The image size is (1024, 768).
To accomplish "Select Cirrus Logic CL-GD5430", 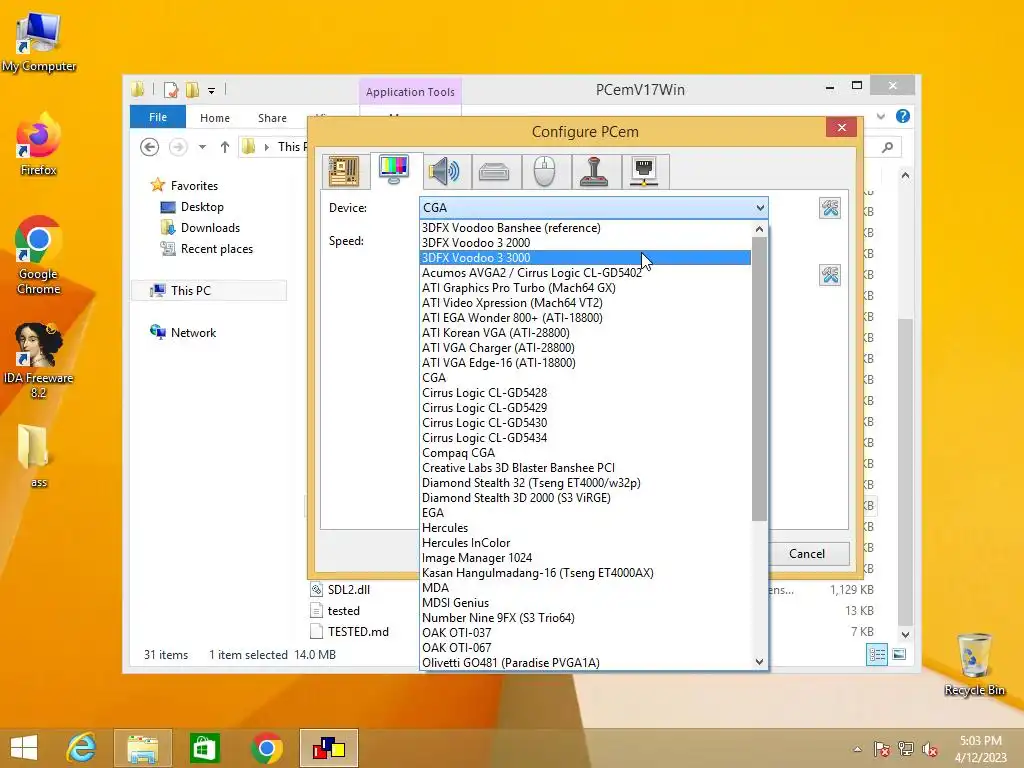I will click(585, 423).
